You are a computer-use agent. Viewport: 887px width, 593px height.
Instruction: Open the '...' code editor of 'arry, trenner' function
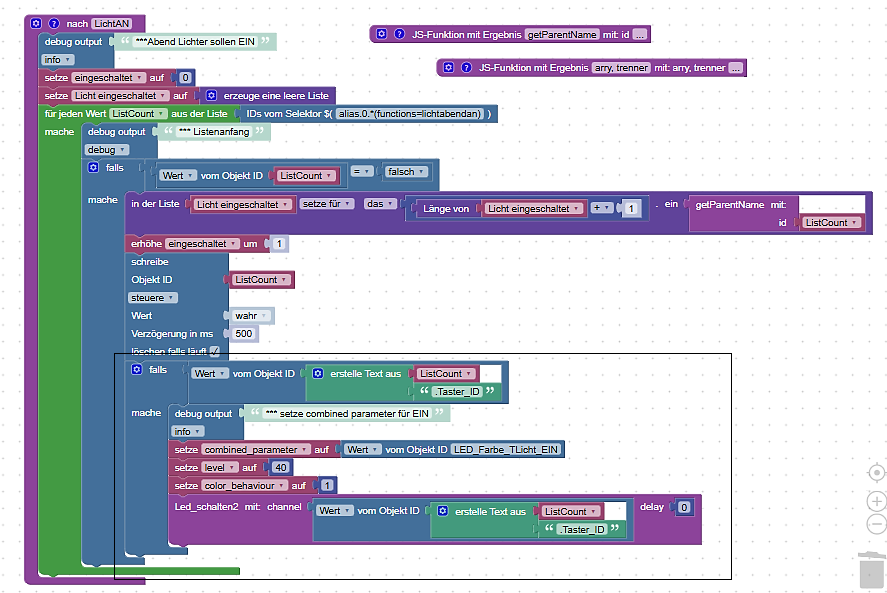pyautogui.click(x=735, y=68)
